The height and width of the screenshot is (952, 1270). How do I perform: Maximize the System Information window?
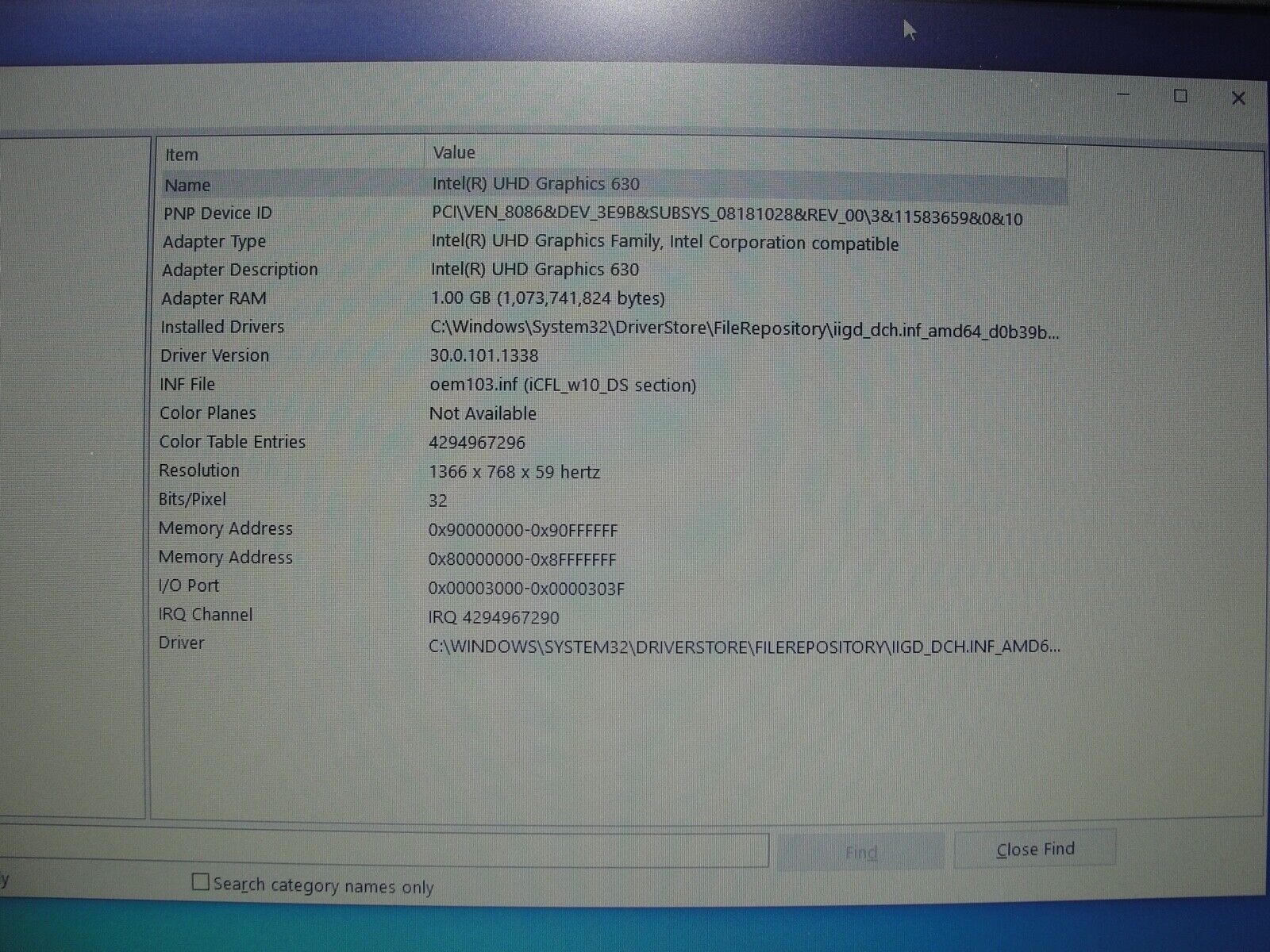[1180, 96]
